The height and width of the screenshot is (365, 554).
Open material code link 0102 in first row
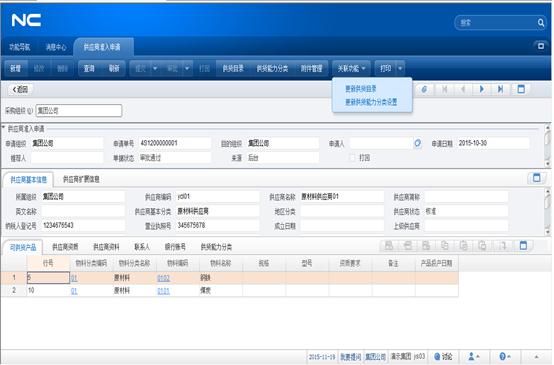point(163,278)
